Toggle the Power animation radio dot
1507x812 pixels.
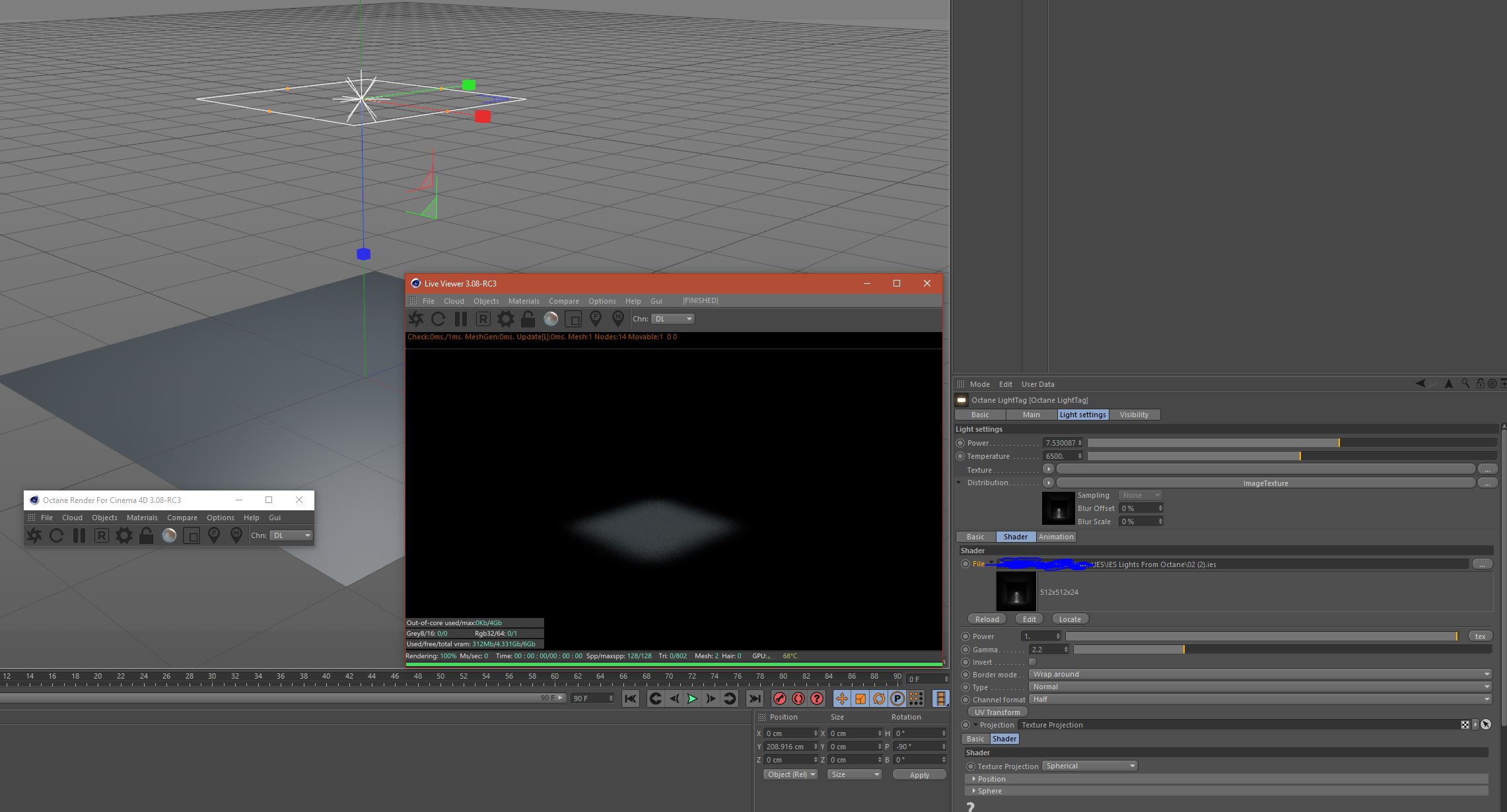coord(960,443)
